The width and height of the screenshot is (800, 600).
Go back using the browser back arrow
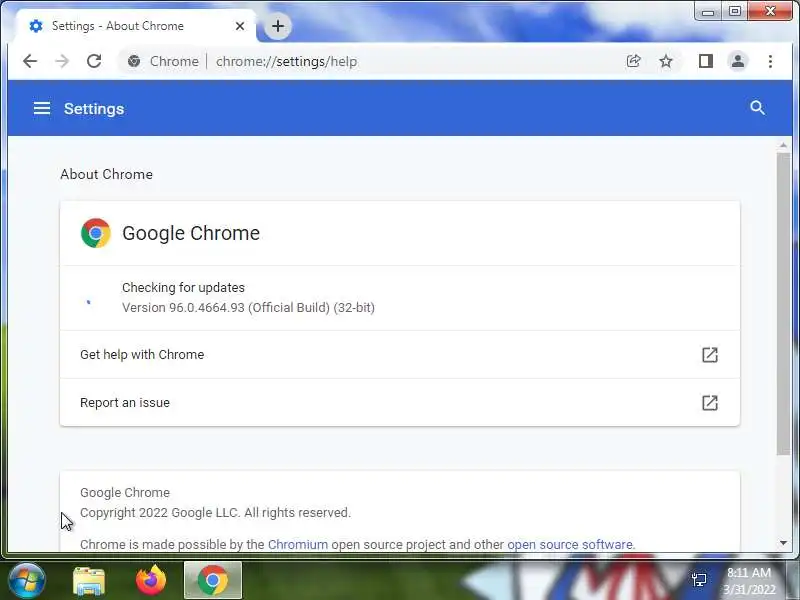pos(30,61)
